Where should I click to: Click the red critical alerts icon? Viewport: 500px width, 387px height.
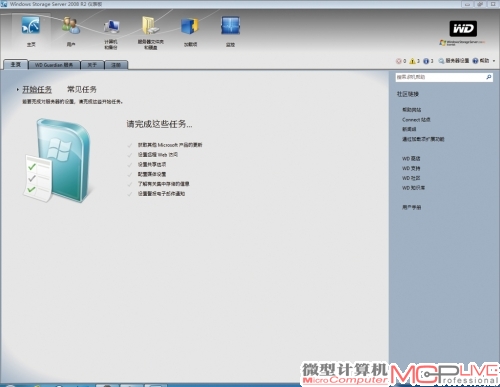pyautogui.click(x=398, y=61)
